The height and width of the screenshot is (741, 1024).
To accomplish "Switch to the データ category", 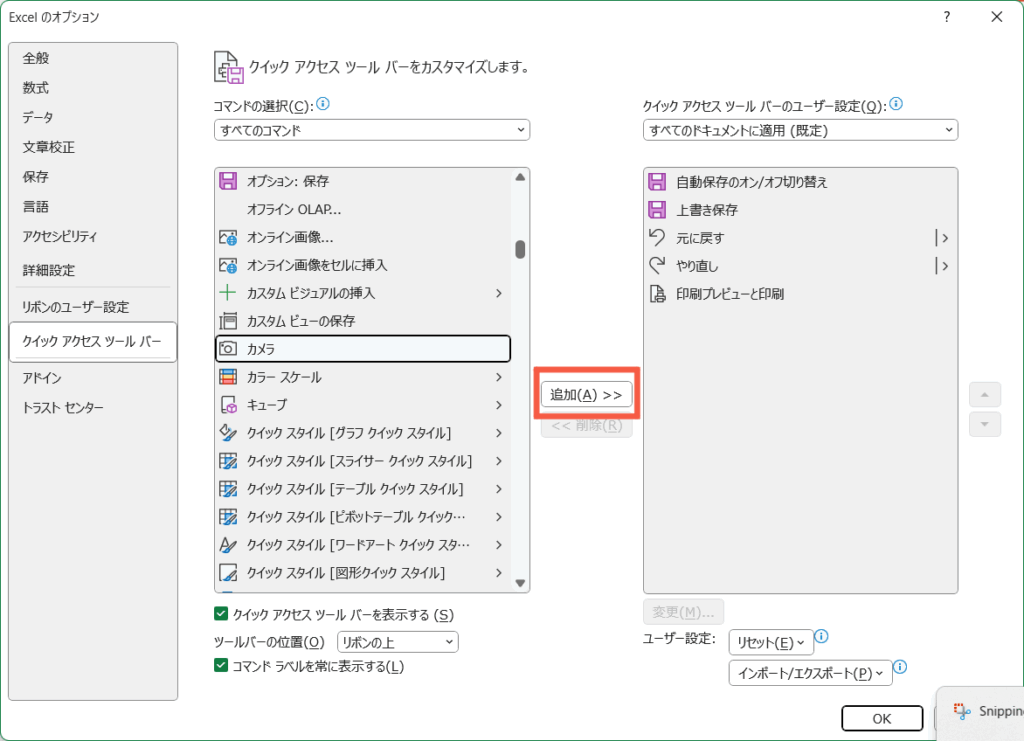I will [x=38, y=118].
